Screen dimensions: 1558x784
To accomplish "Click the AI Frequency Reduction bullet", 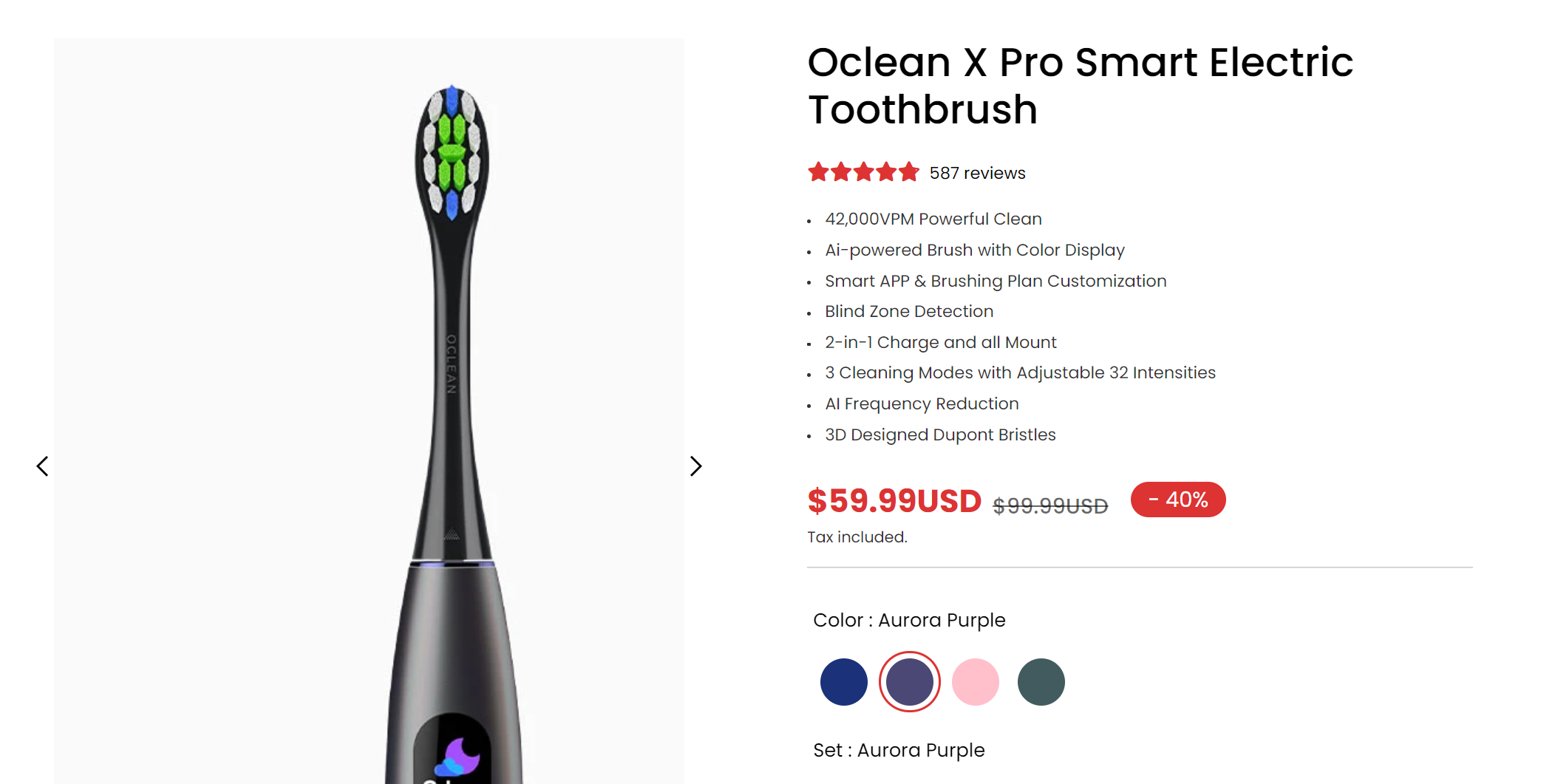I will pos(922,403).
